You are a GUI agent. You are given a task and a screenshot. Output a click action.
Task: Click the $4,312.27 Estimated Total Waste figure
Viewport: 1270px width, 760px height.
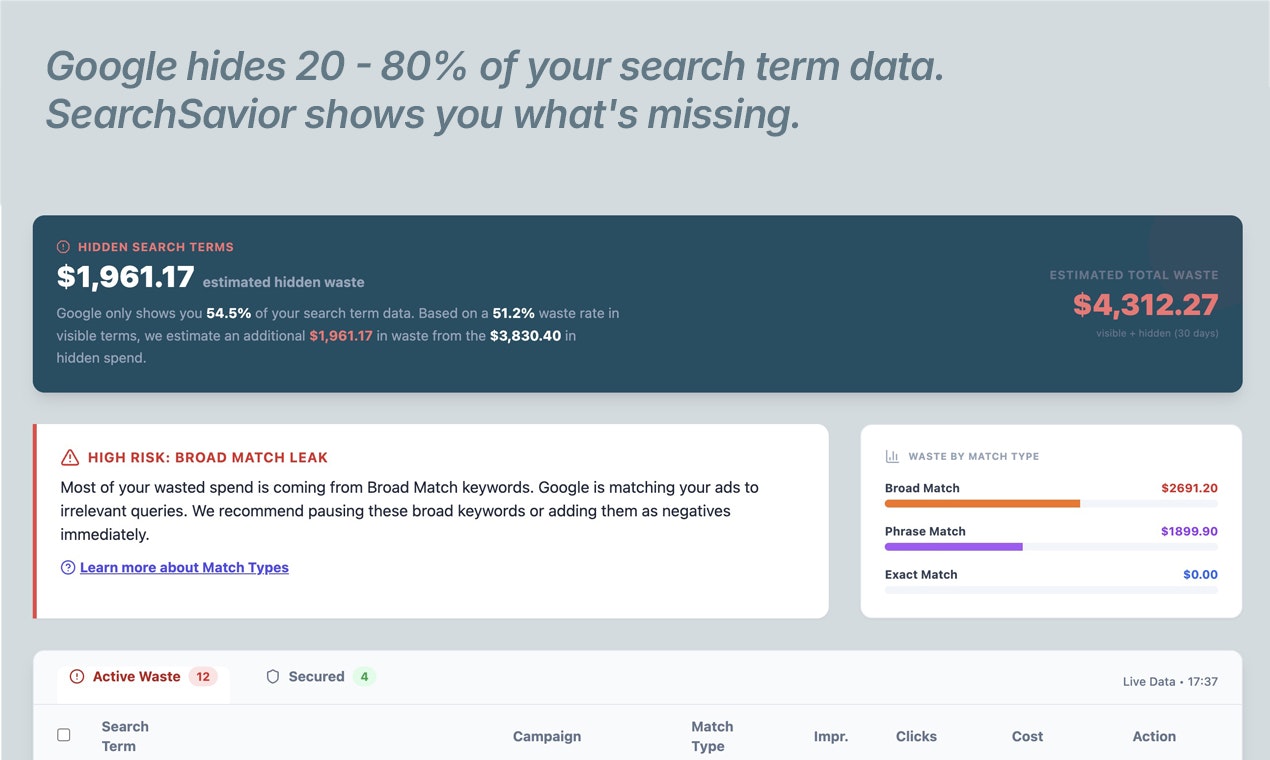tap(1145, 304)
